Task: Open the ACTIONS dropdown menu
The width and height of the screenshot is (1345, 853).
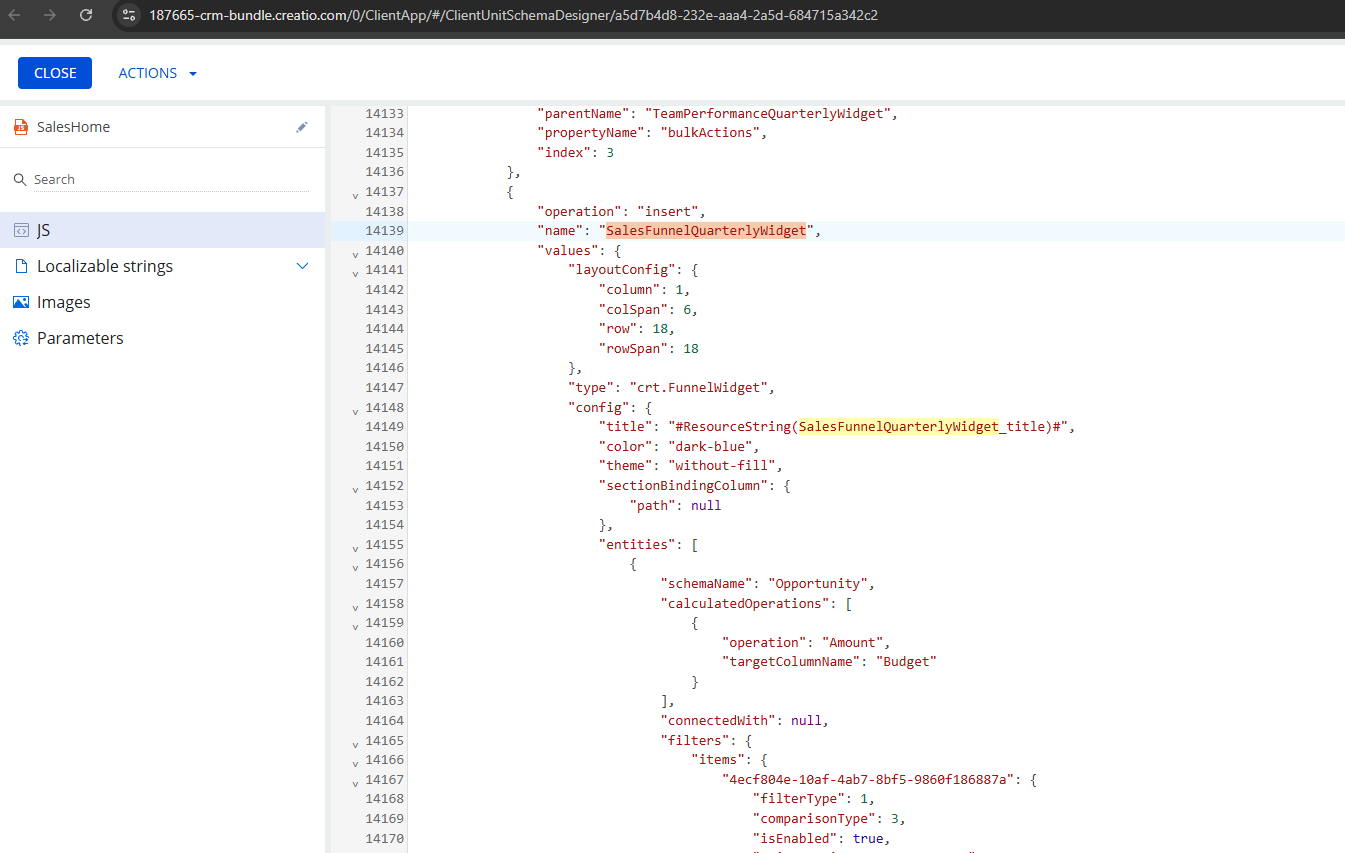Action: pyautogui.click(x=158, y=73)
